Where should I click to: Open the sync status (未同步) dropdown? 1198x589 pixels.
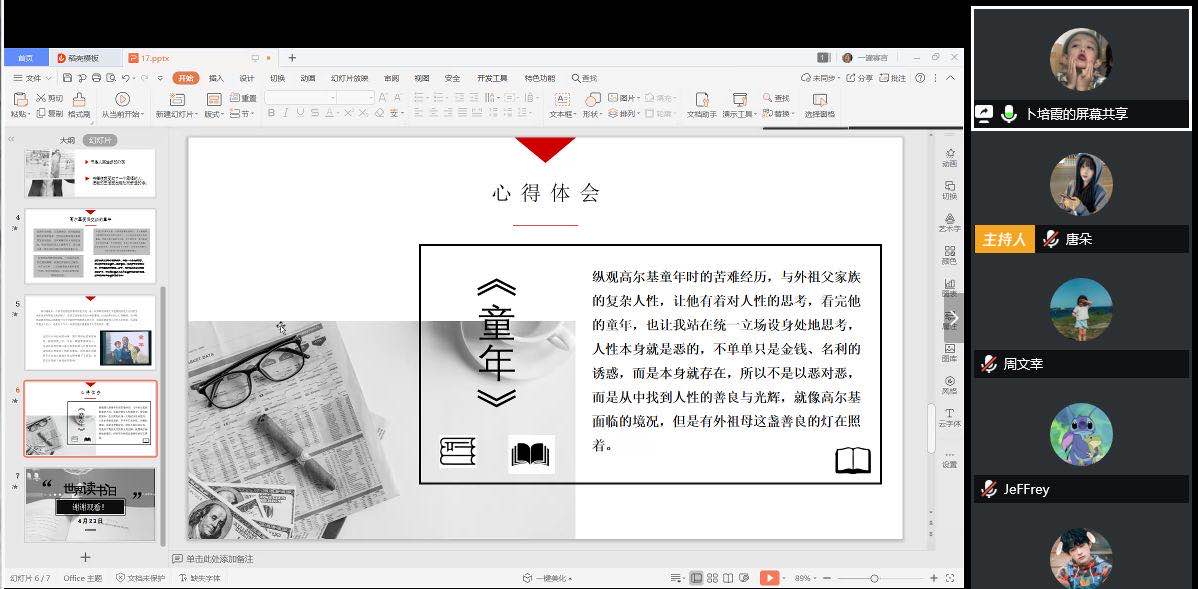[820, 78]
